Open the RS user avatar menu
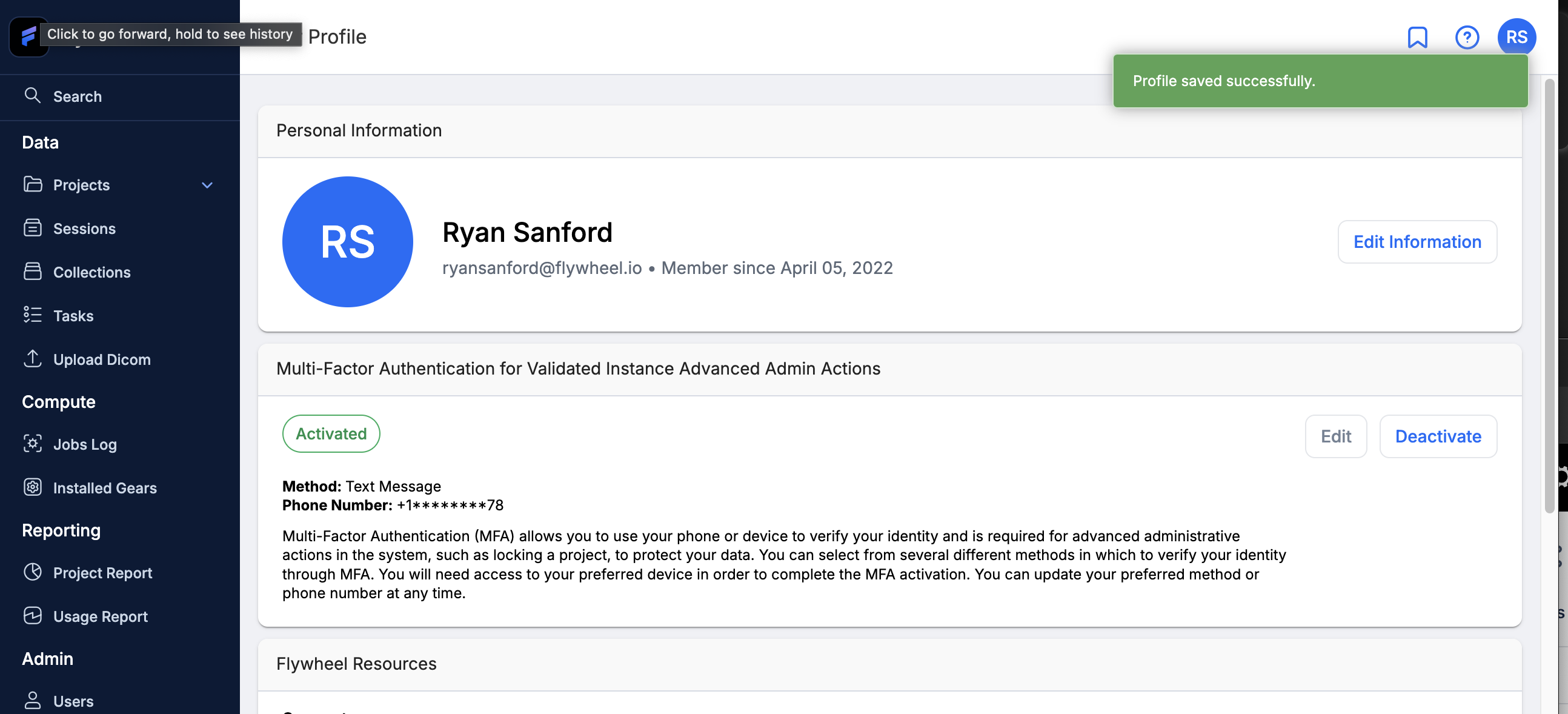This screenshot has height=714, width=1568. tap(1517, 36)
